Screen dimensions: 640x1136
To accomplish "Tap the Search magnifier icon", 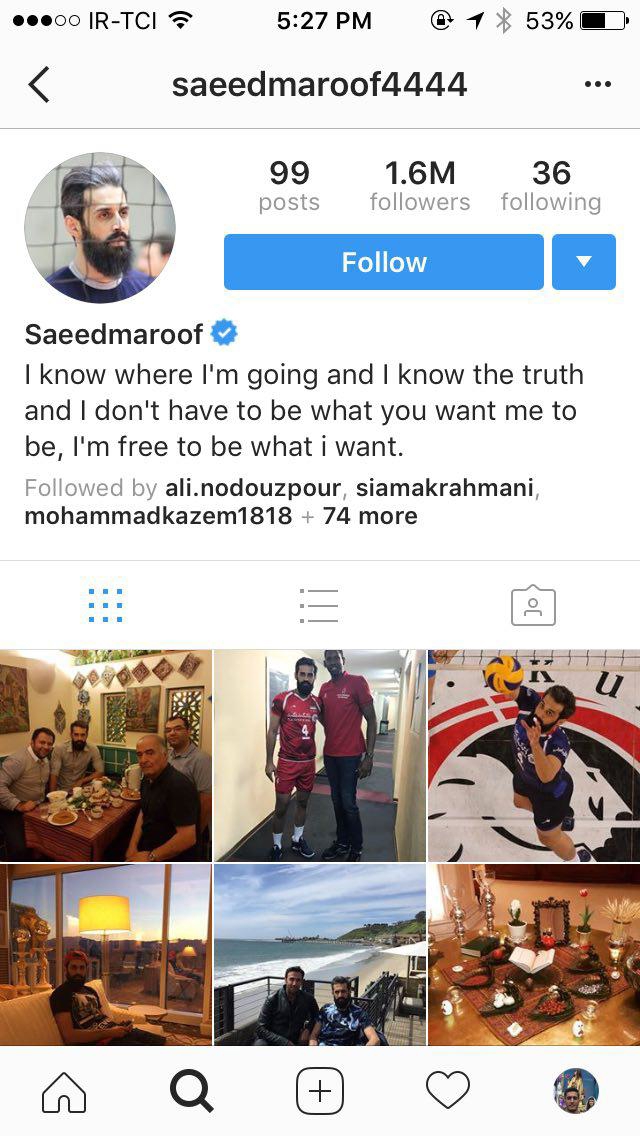I will (191, 1091).
